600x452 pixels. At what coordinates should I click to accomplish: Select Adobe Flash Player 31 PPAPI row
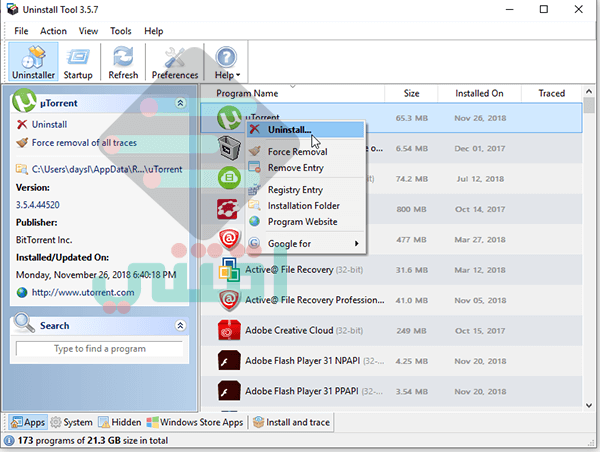coord(391,392)
